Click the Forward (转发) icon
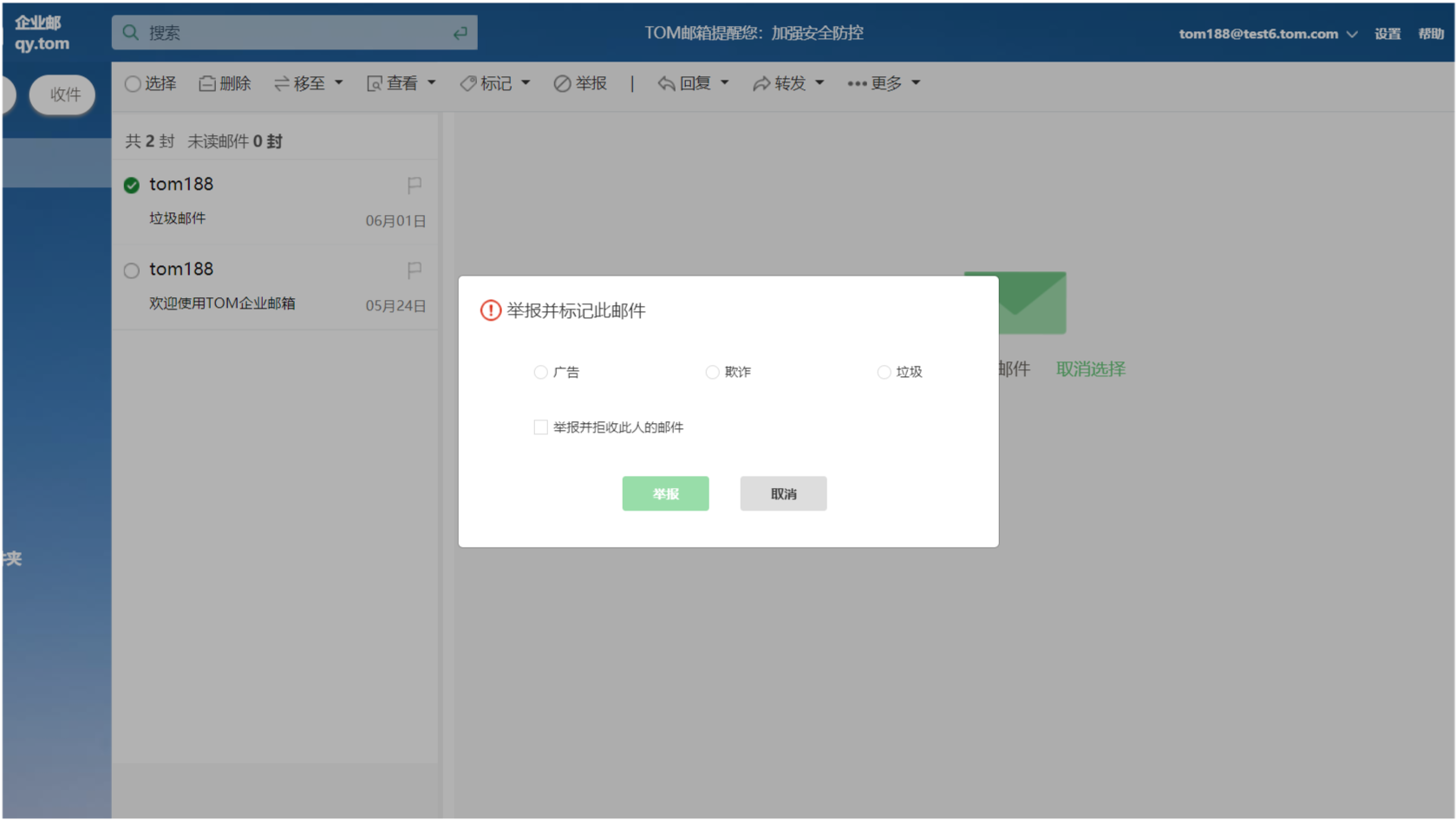 click(761, 83)
